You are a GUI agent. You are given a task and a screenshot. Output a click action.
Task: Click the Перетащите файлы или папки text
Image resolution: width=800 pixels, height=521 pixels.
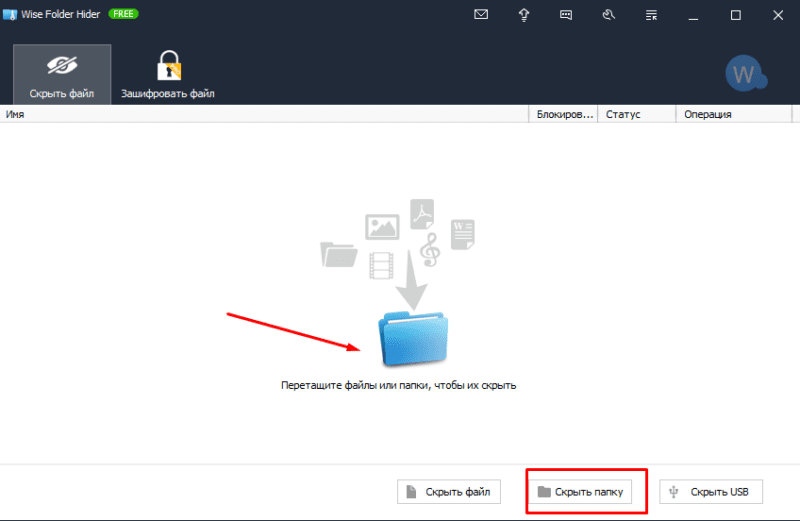(398, 385)
